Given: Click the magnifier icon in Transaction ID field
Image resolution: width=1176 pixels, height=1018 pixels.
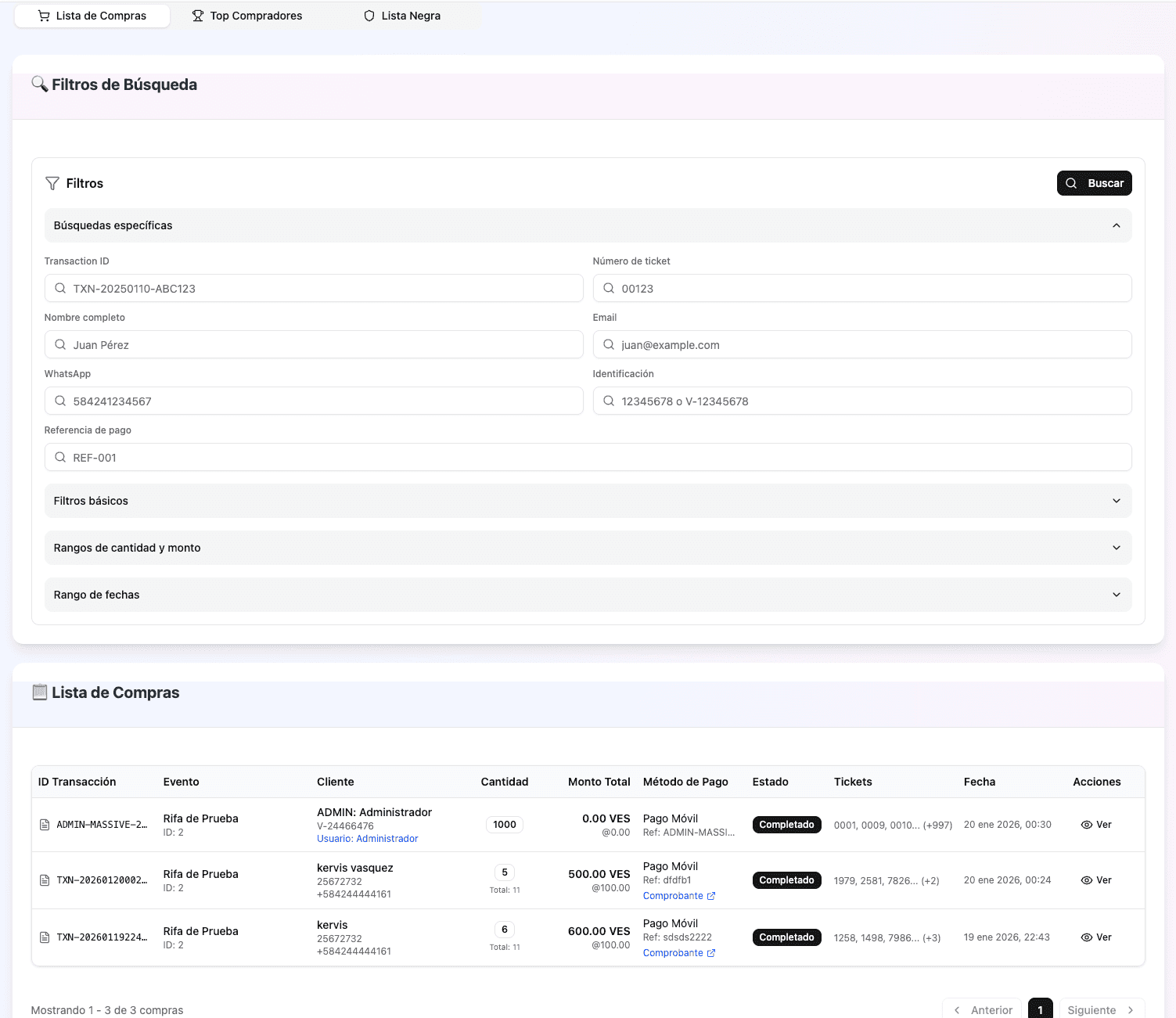Looking at the screenshot, I should [x=60, y=289].
